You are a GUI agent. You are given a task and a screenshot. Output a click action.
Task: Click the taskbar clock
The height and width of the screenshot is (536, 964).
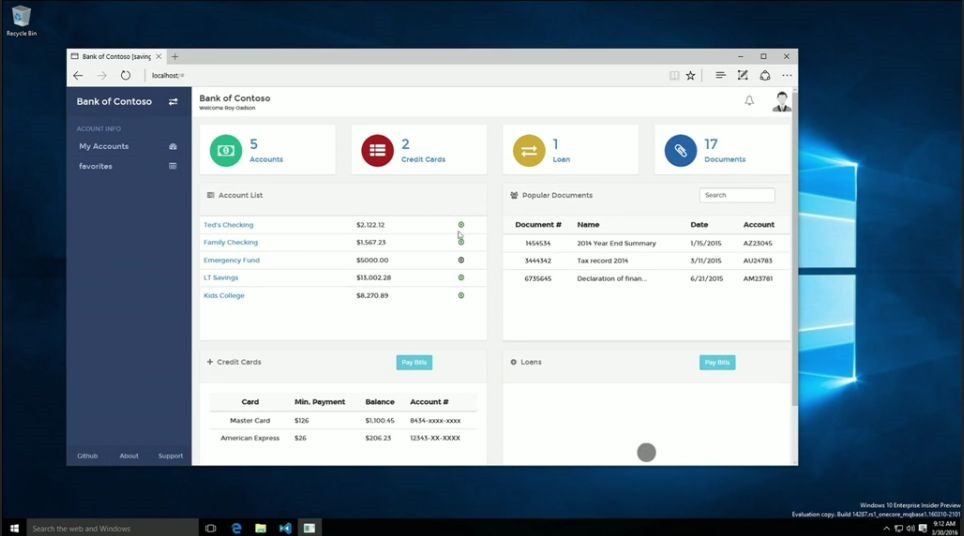coord(944,528)
